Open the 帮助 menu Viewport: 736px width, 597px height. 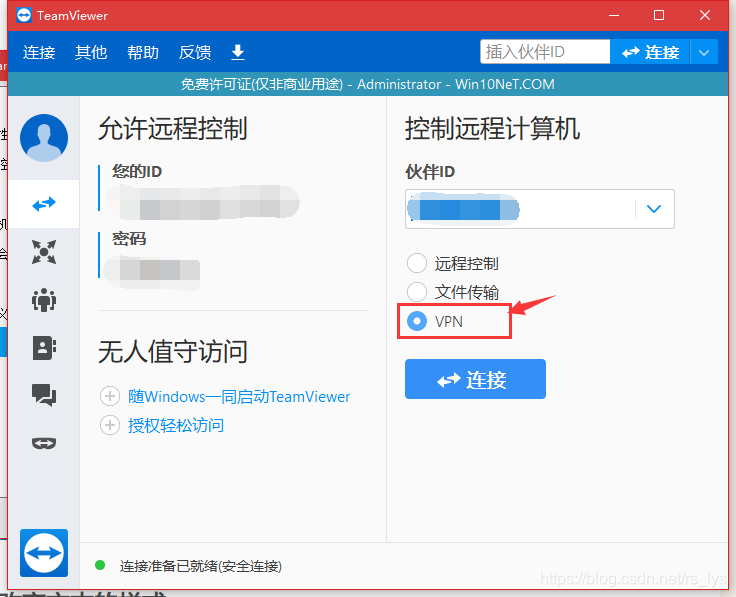[x=143, y=52]
